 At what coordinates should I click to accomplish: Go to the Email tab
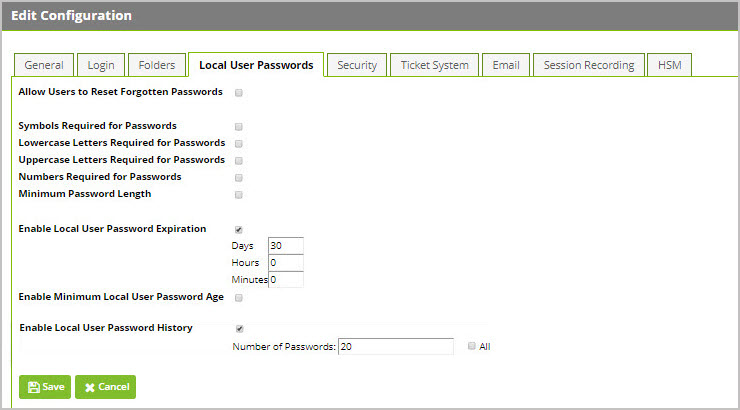click(x=506, y=65)
